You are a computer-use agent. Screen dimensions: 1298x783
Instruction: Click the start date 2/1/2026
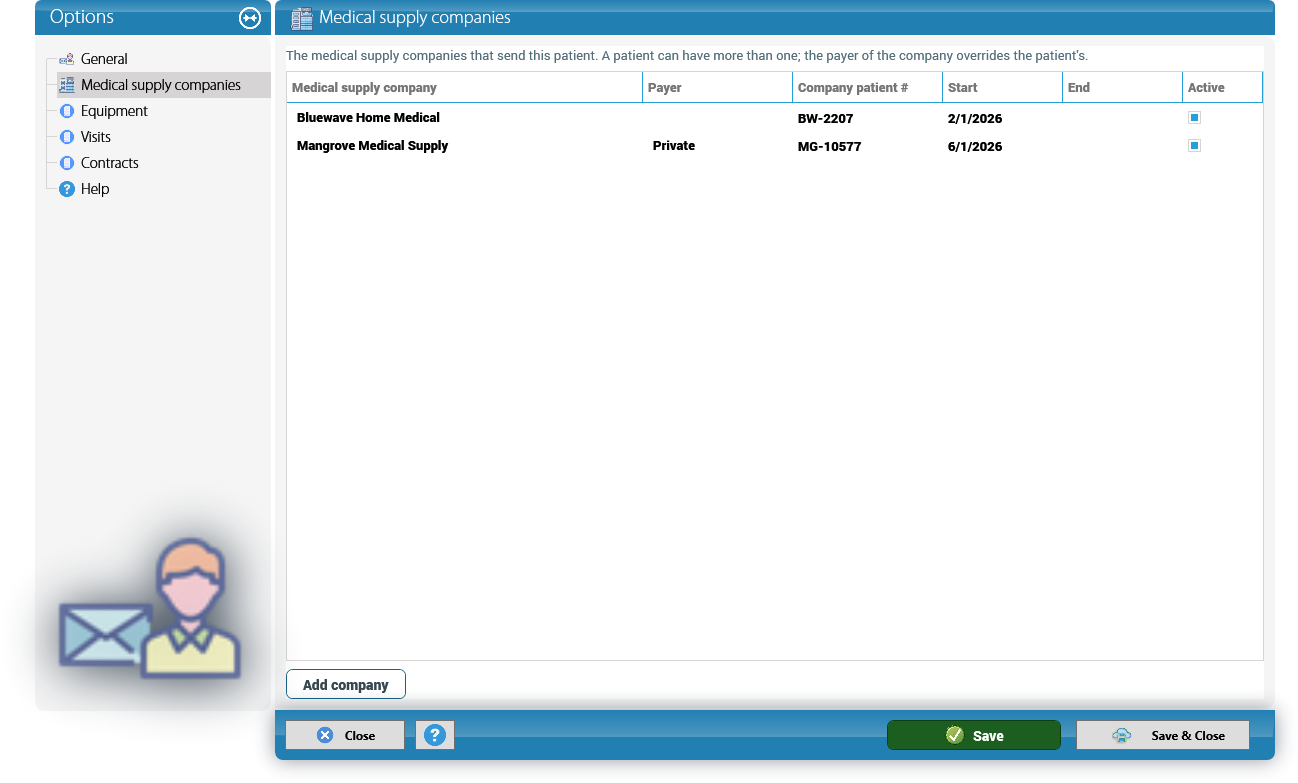[975, 118]
